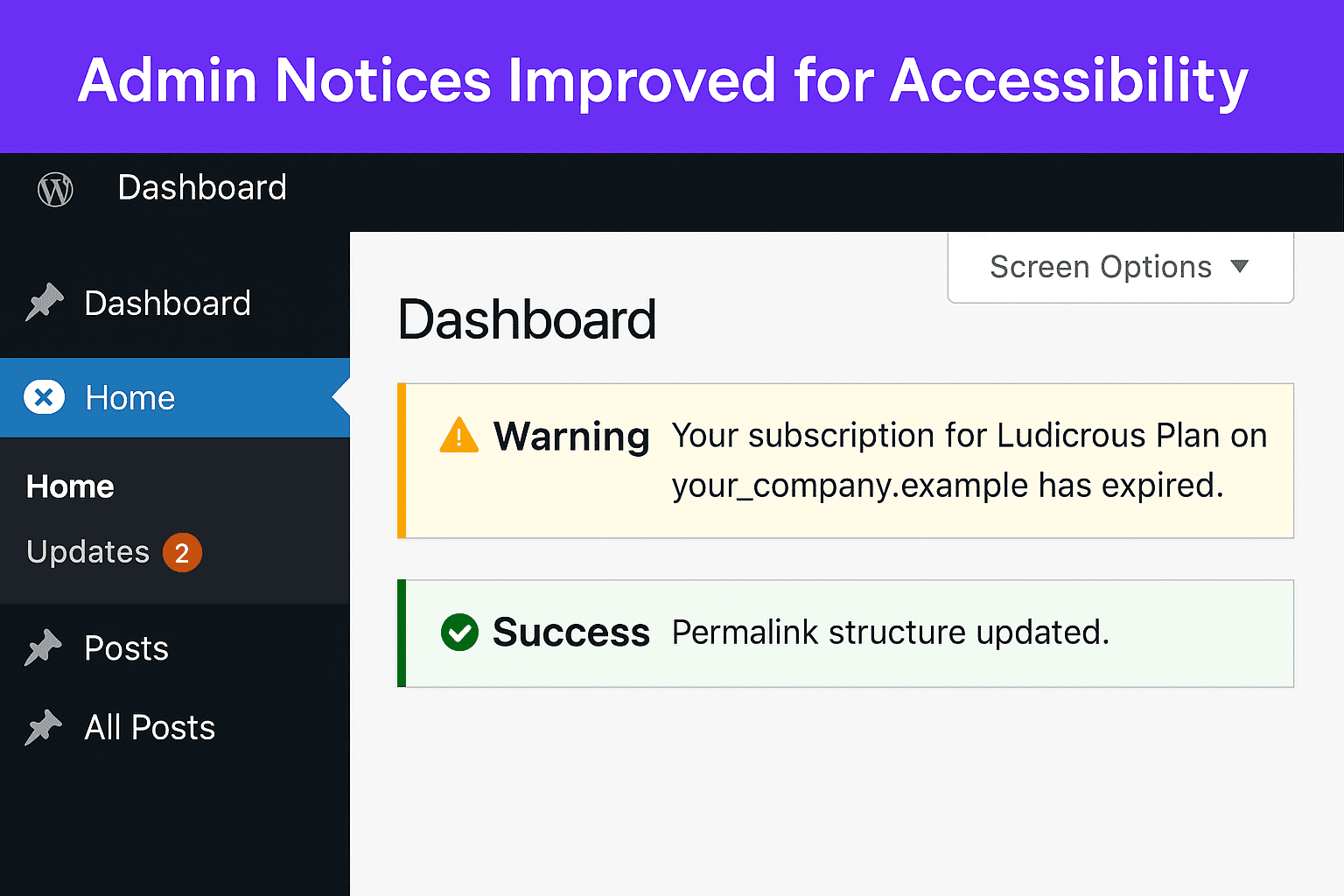Open the Updates submenu link
Screen dimensions: 1344x896
[x=88, y=552]
